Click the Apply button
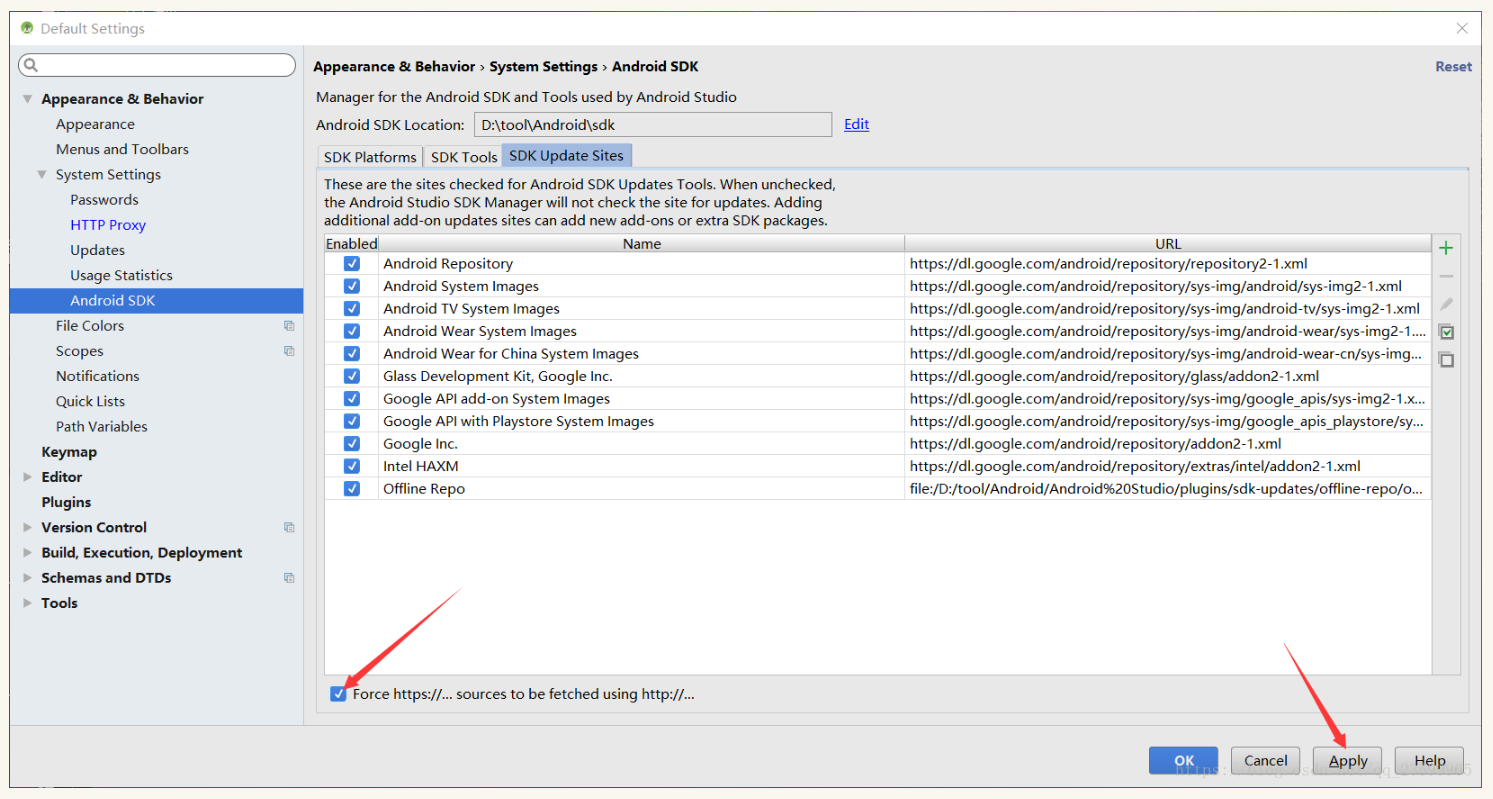The image size is (1493, 799). (x=1348, y=760)
